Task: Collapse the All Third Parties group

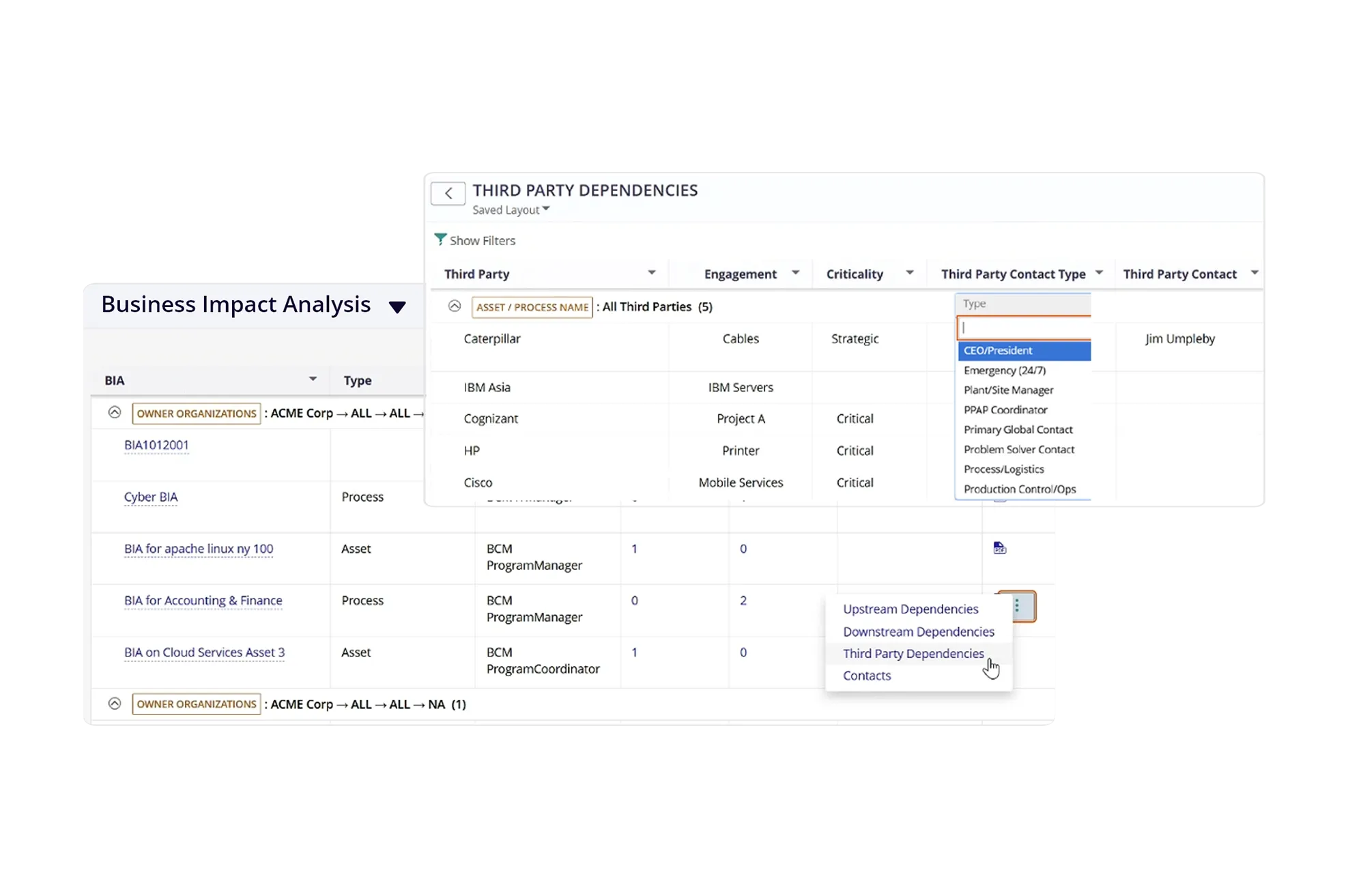Action: [x=455, y=306]
